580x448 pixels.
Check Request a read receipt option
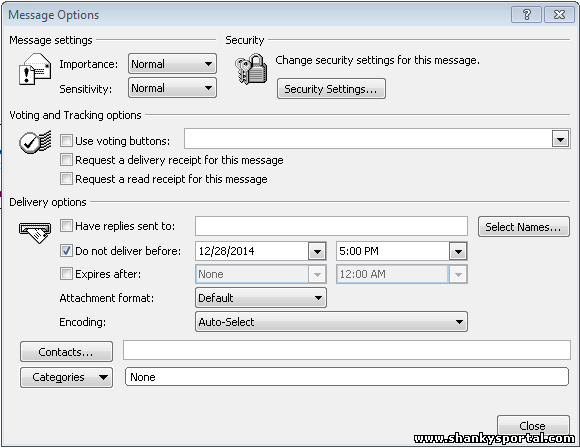[67, 179]
